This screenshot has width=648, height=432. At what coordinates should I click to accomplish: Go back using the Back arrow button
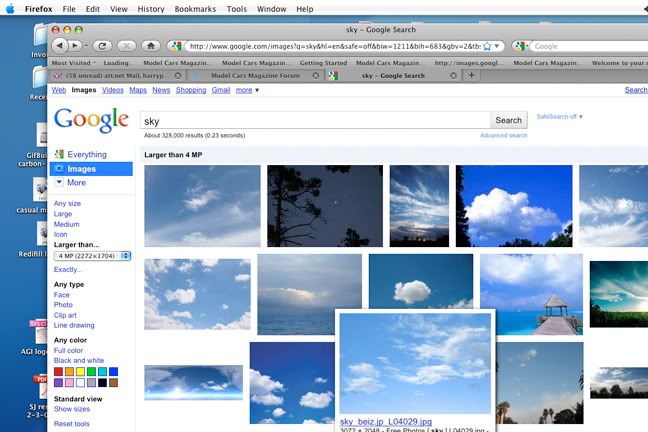click(x=60, y=45)
